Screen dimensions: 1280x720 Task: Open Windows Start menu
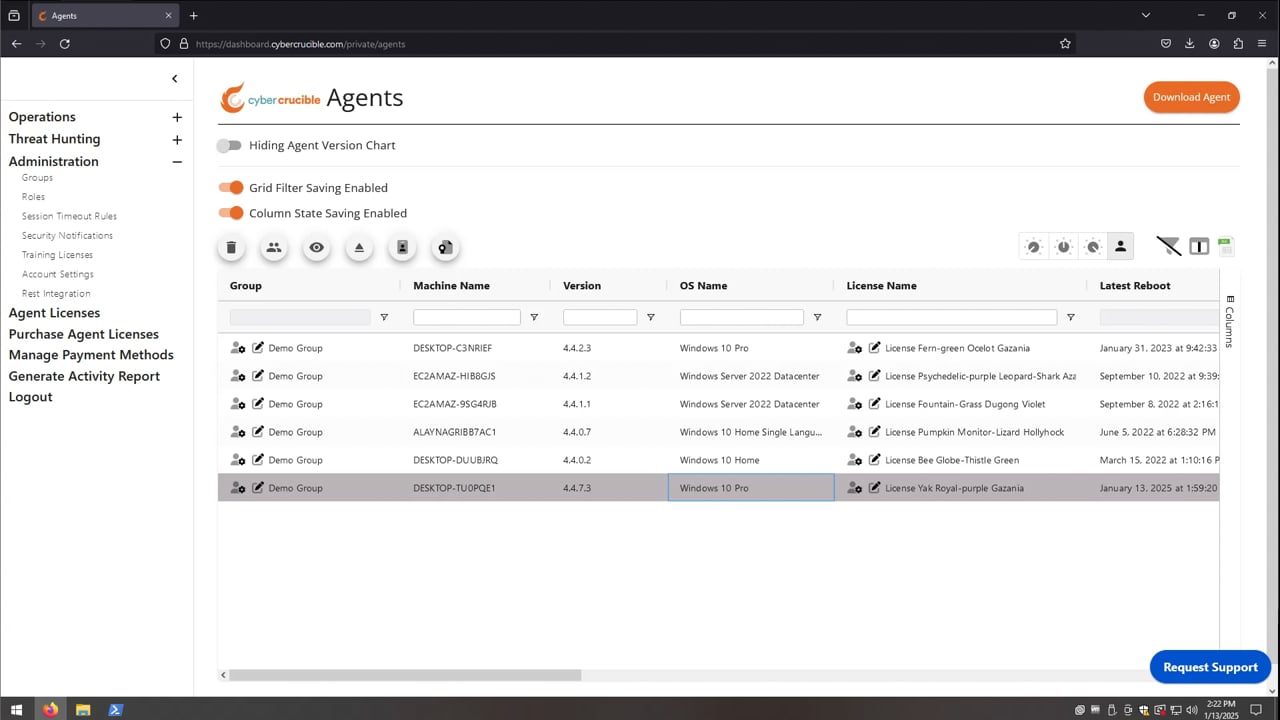16,710
